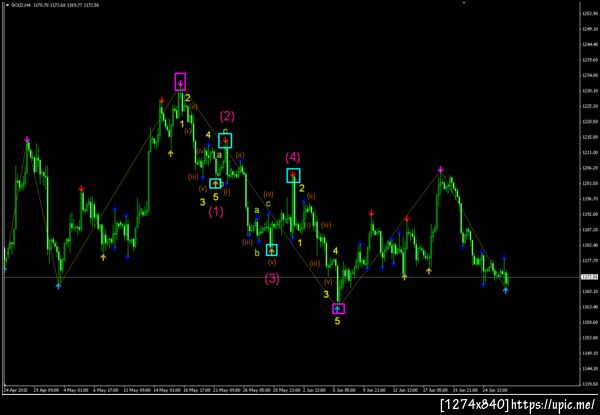Select the magenta box at the highest peak

point(180,82)
